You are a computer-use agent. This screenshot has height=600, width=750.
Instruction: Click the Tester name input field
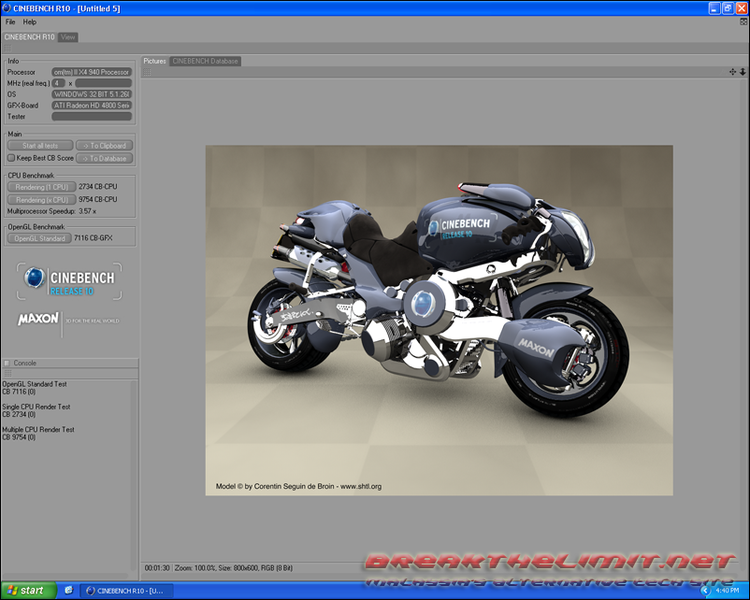pyautogui.click(x=91, y=116)
